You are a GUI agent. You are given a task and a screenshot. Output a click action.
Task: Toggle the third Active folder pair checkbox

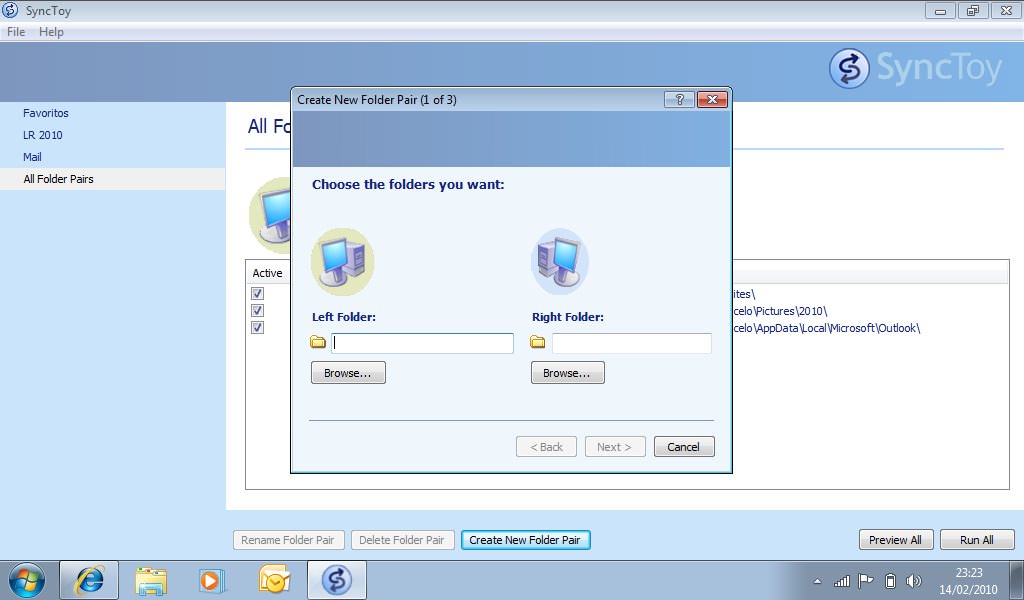tap(257, 328)
